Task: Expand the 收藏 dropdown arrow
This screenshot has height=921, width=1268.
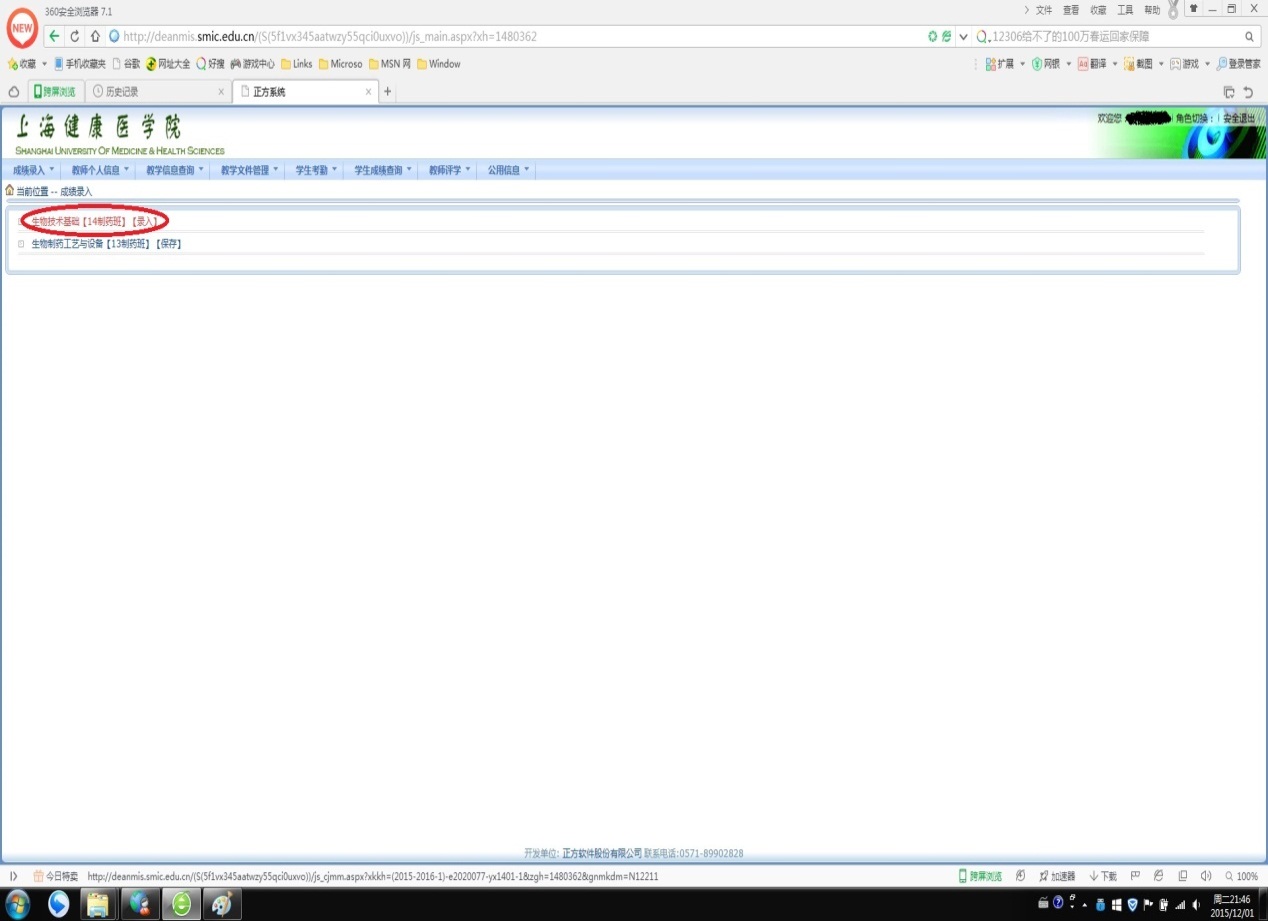Action: tap(44, 64)
